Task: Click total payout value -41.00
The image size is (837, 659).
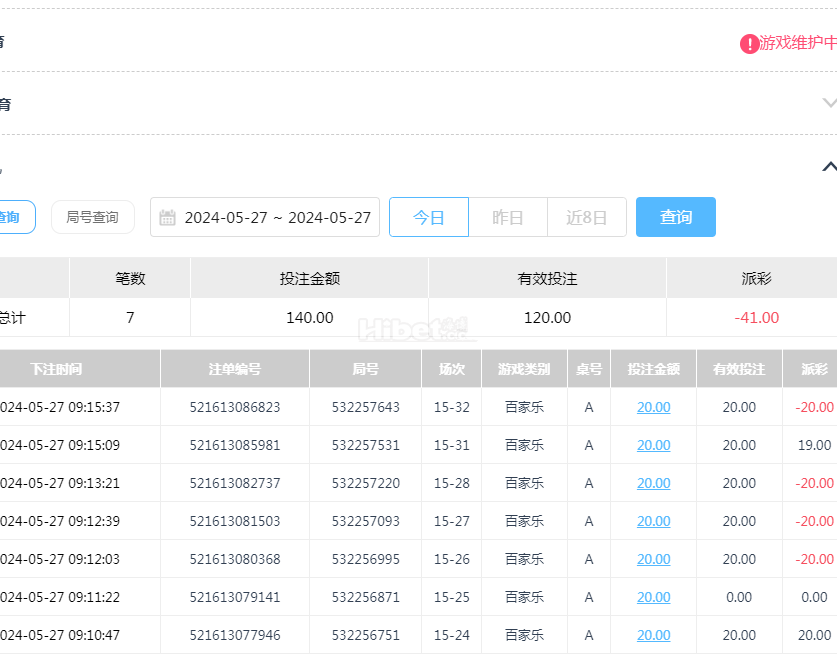Action: (x=756, y=317)
